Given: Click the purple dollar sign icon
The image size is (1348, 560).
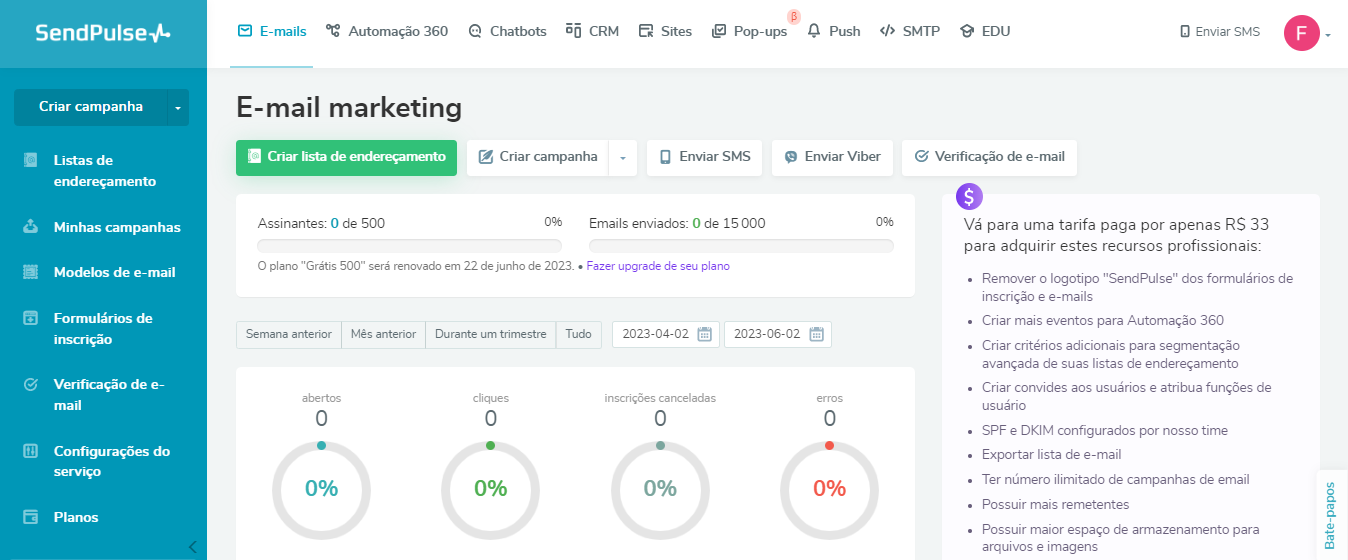Looking at the screenshot, I should tap(969, 196).
